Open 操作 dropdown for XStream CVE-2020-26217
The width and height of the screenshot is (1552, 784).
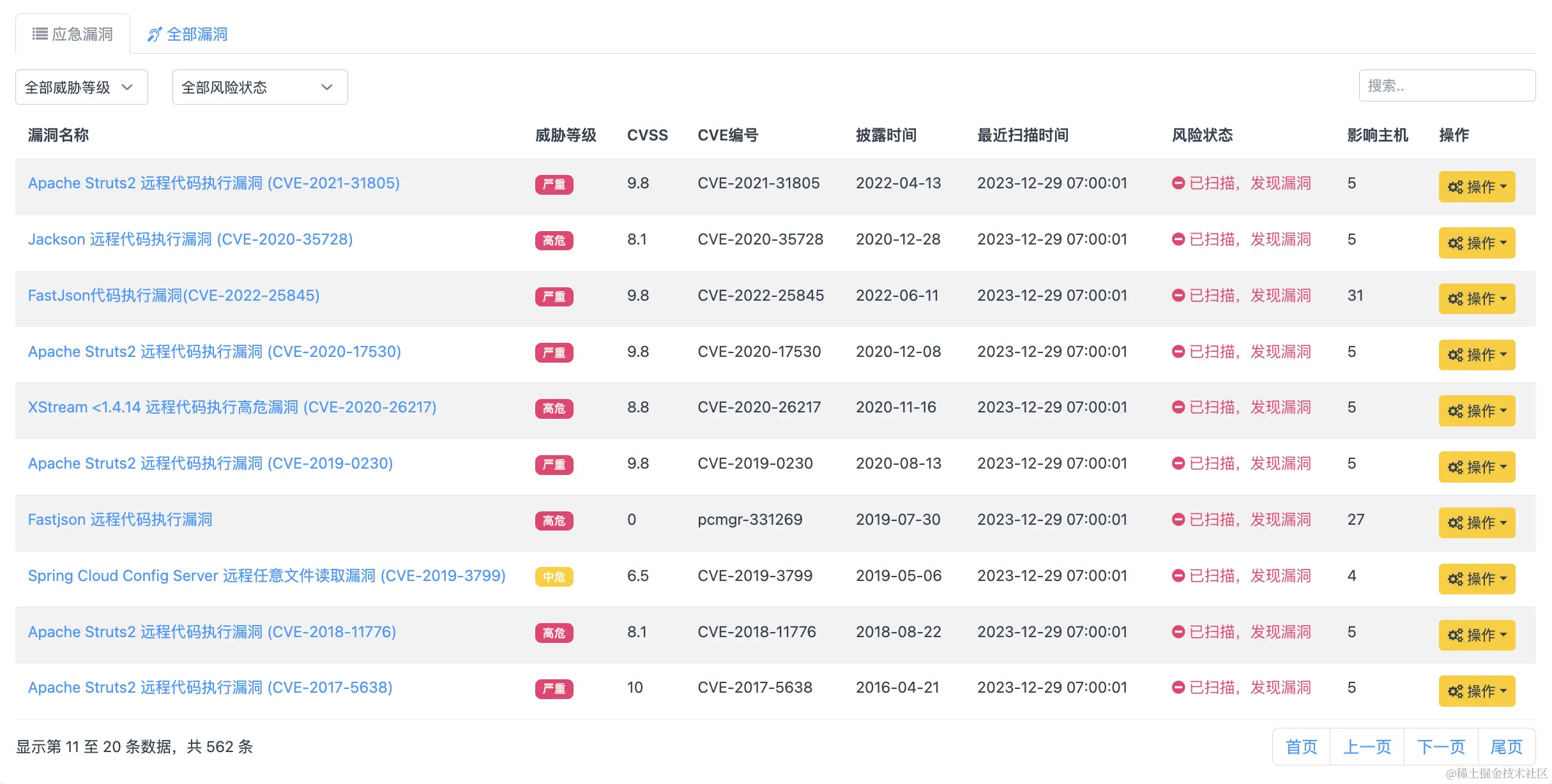(x=1476, y=411)
